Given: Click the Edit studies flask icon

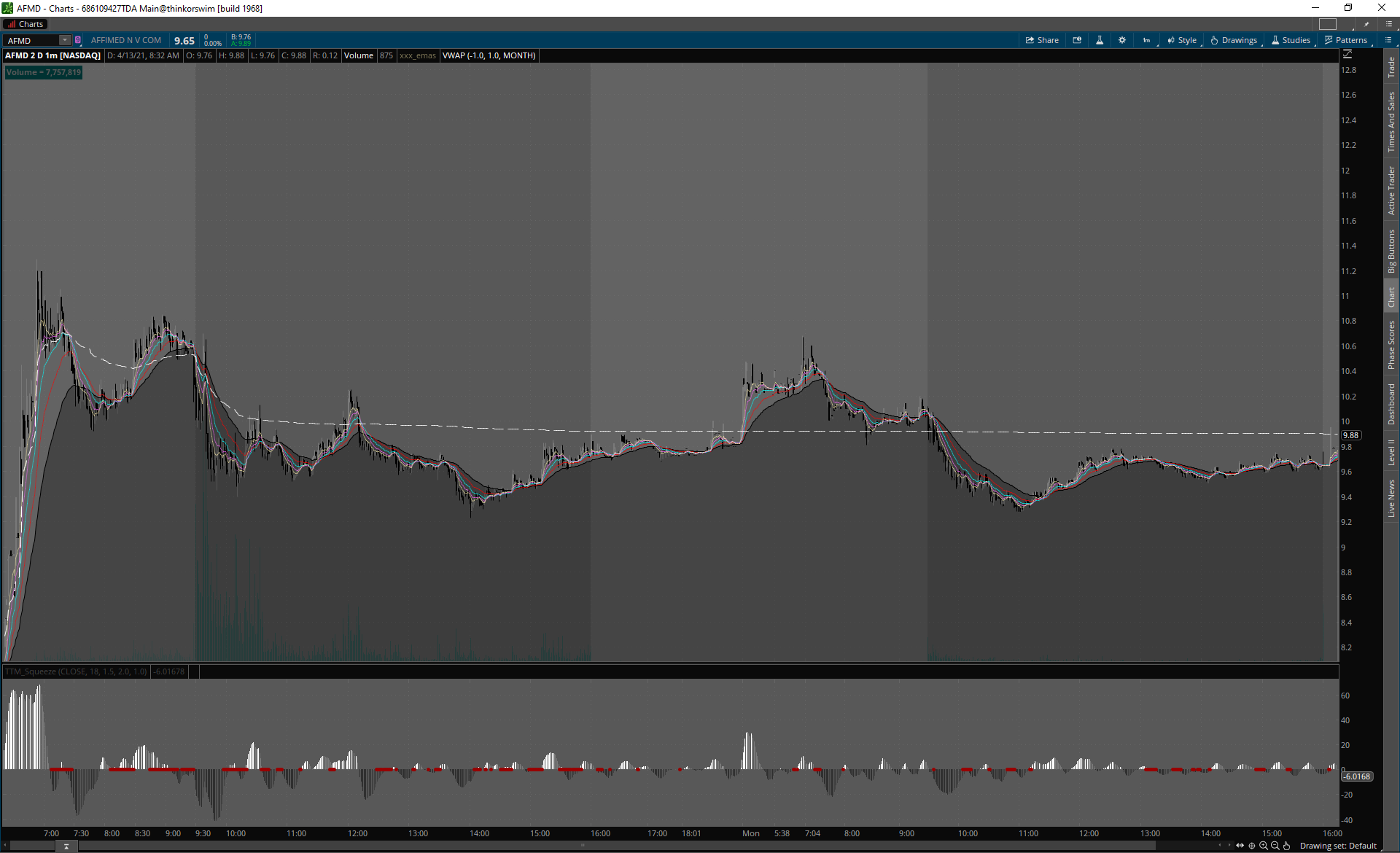Looking at the screenshot, I should tap(1100, 40).
